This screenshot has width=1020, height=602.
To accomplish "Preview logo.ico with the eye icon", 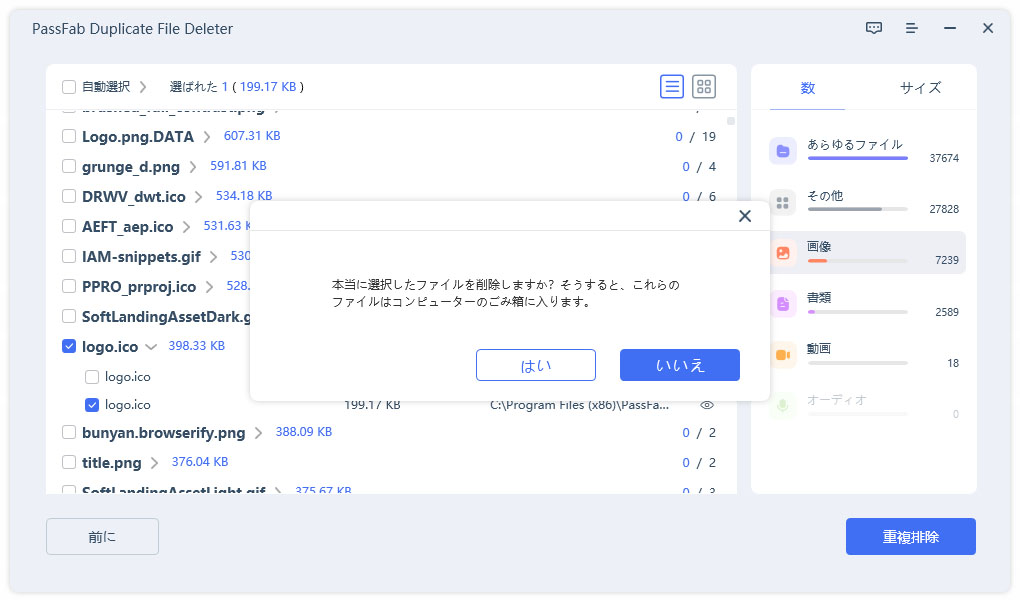I will pyautogui.click(x=706, y=405).
